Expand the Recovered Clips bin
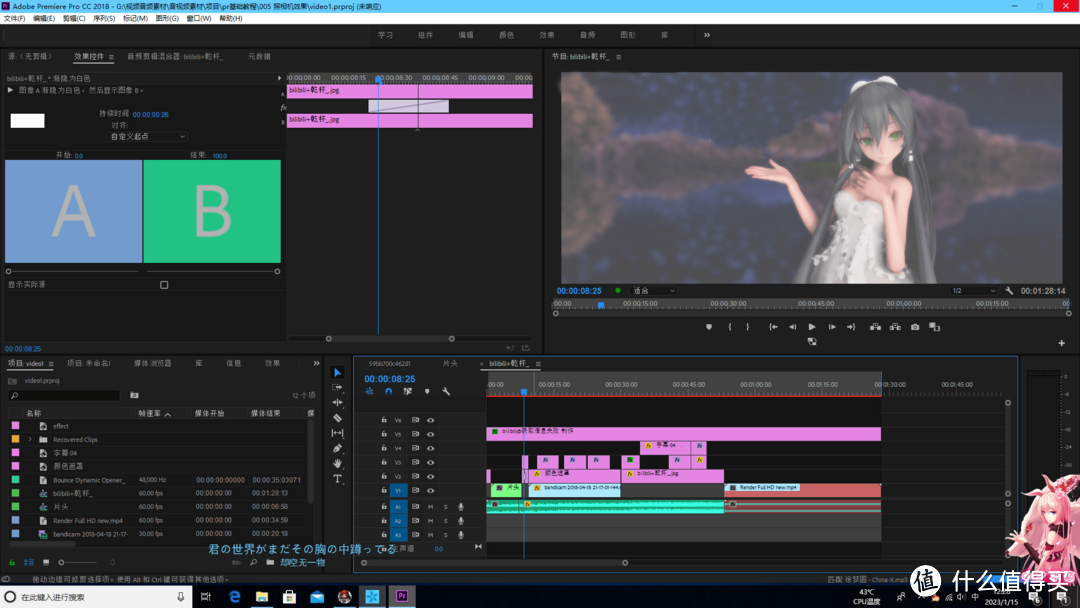1080x608 pixels. [x=30, y=439]
